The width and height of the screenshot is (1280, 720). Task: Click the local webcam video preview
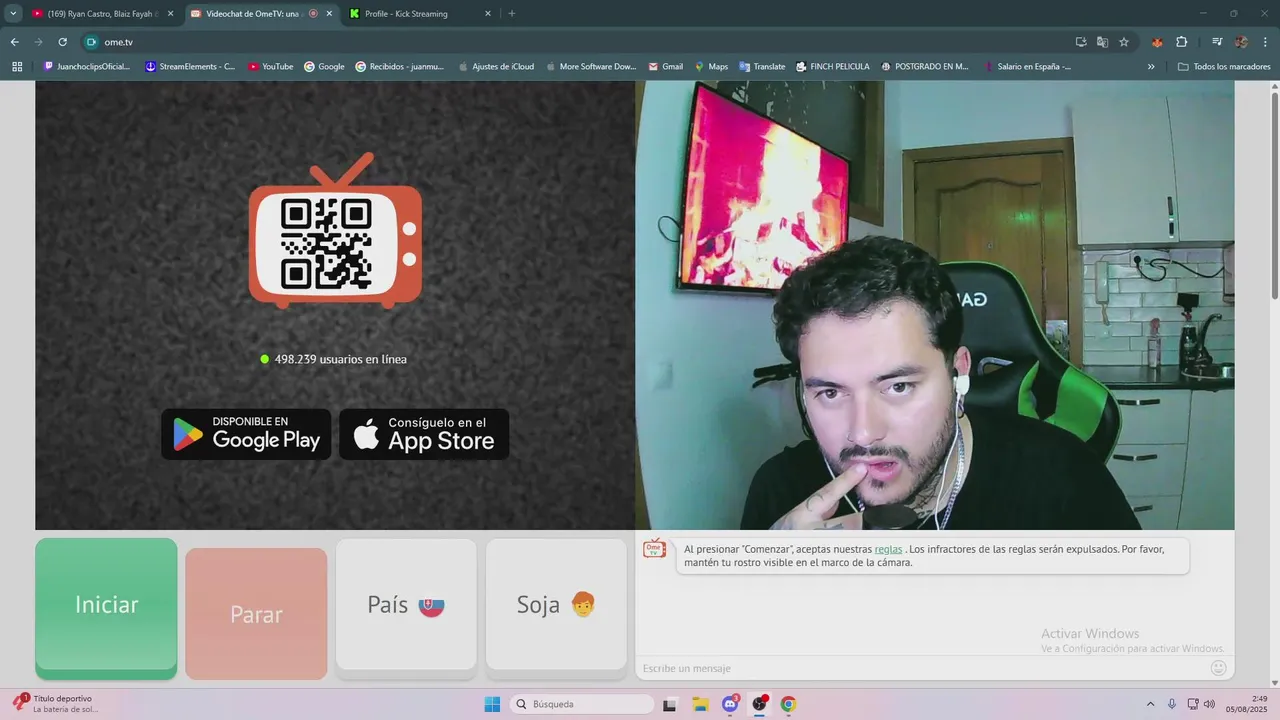935,305
